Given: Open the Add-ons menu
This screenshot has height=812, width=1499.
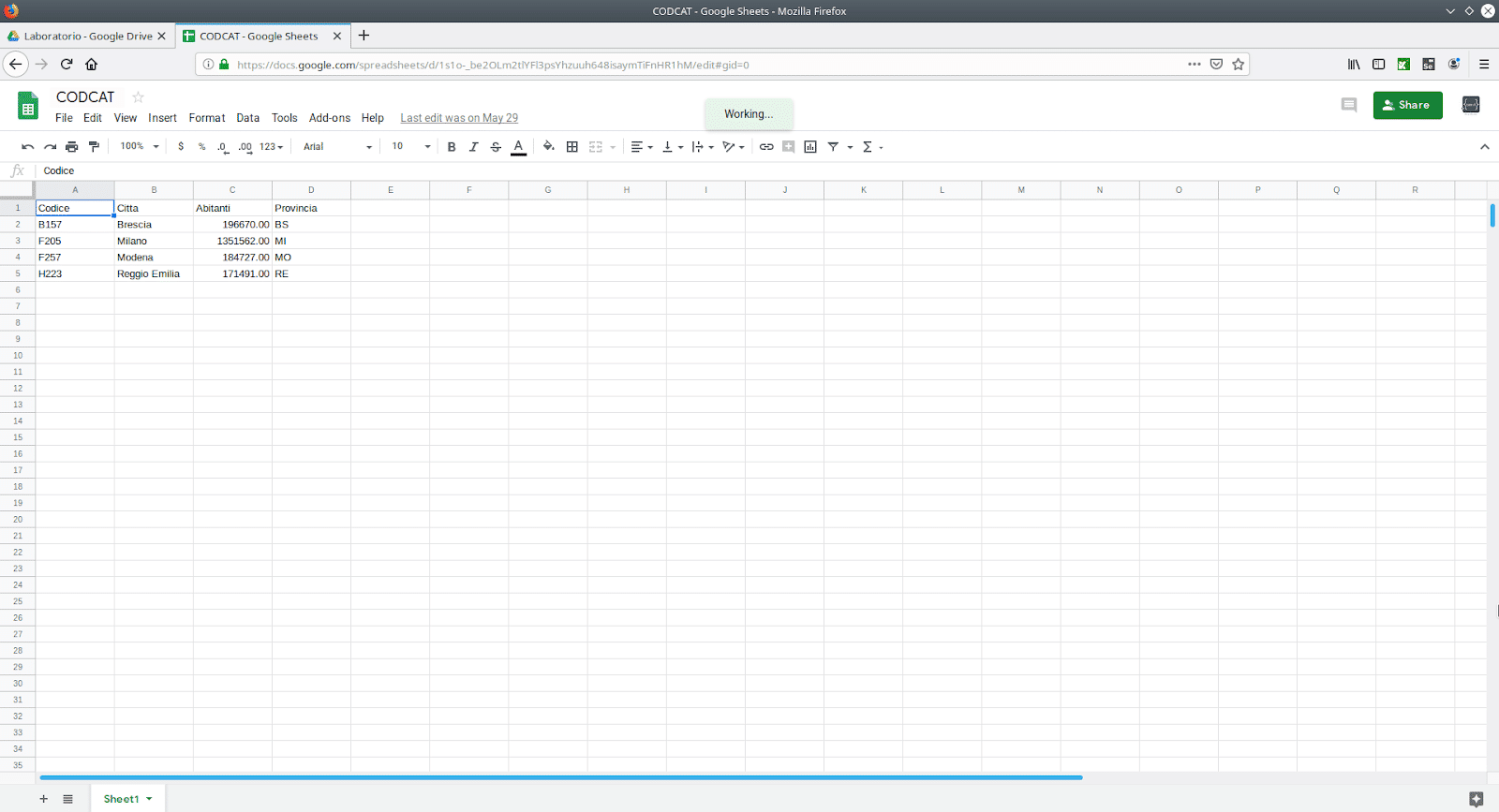Looking at the screenshot, I should pyautogui.click(x=330, y=118).
